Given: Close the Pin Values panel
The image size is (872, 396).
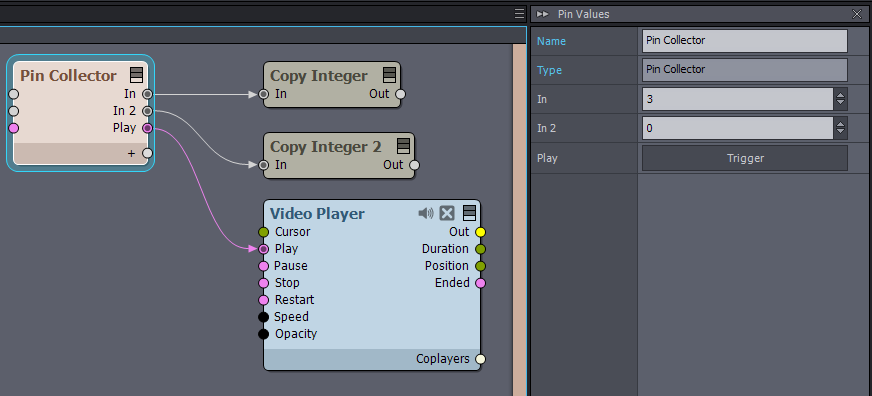Looking at the screenshot, I should (x=856, y=14).
